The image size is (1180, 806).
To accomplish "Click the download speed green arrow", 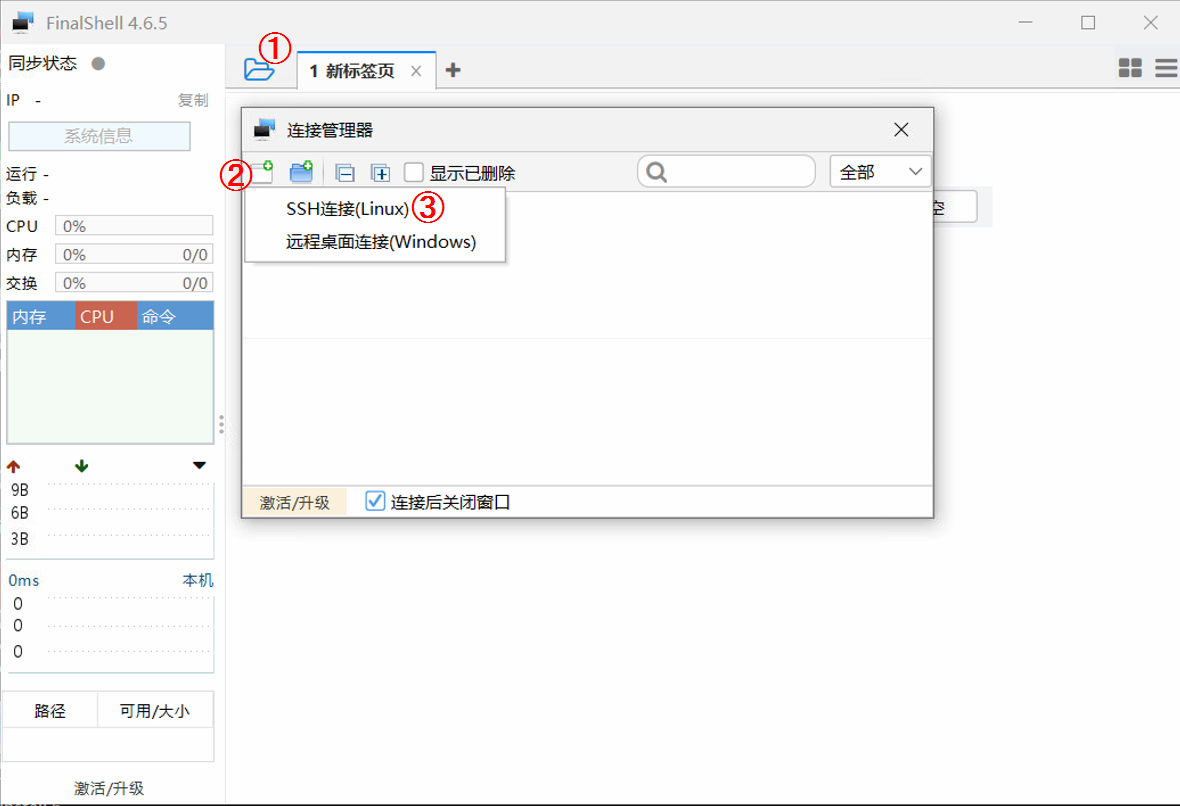I will pos(81,467).
